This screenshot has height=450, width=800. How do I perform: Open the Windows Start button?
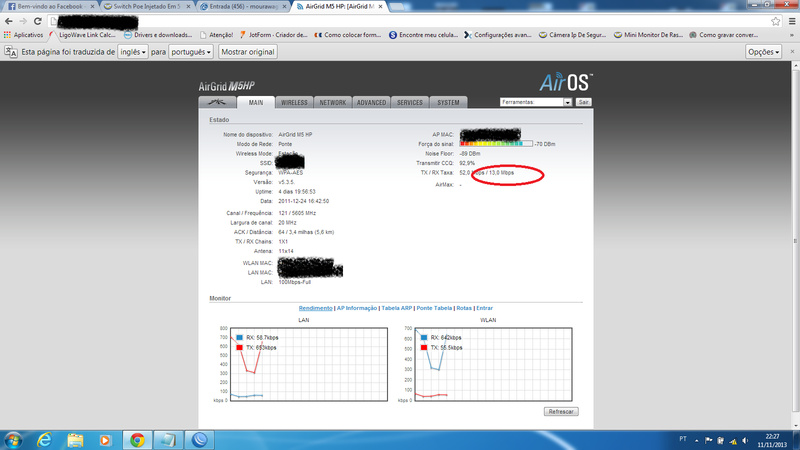tap(13, 440)
